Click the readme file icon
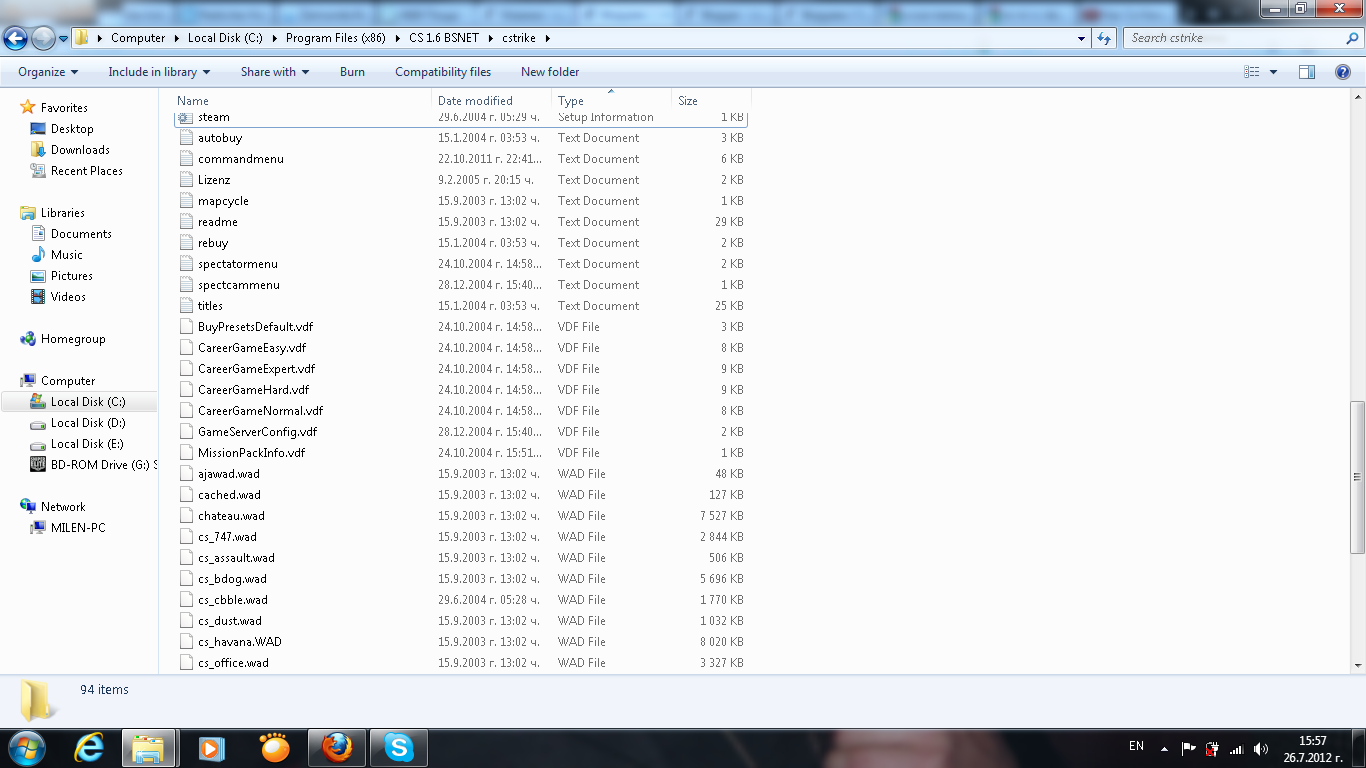The image size is (1366, 768). pyautogui.click(x=186, y=222)
